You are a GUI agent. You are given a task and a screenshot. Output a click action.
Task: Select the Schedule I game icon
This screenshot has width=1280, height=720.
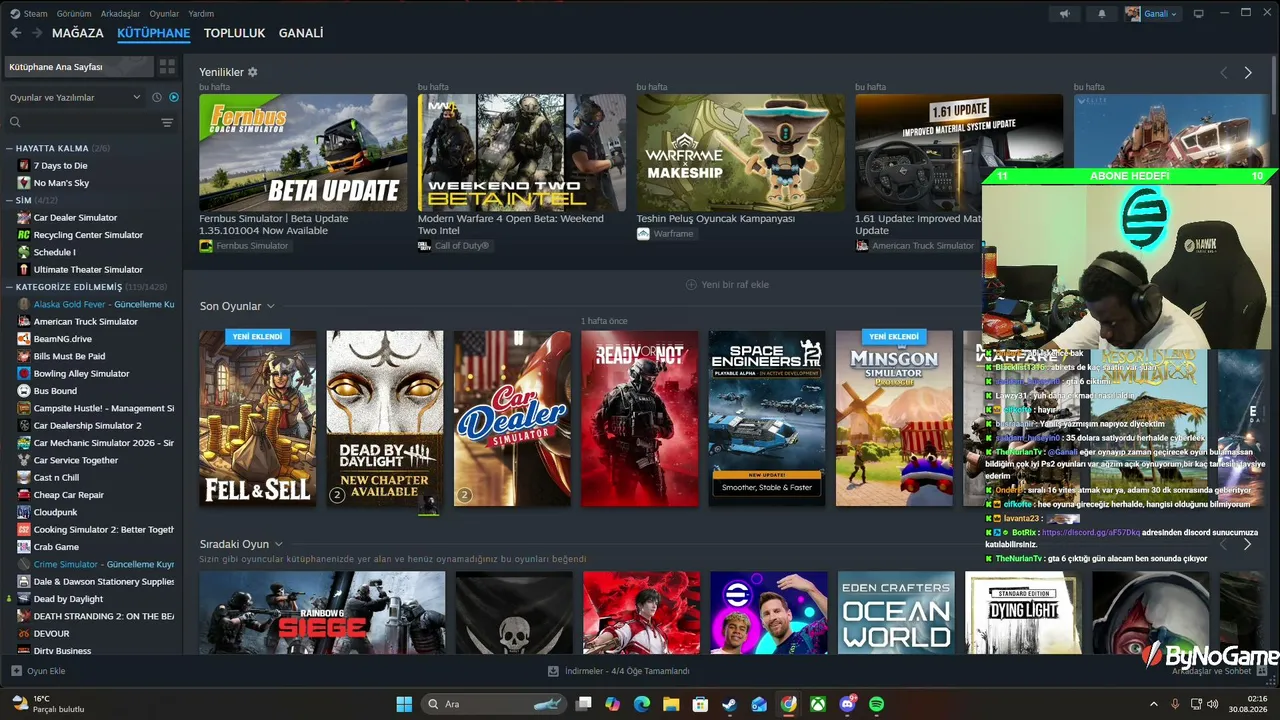(x=24, y=252)
